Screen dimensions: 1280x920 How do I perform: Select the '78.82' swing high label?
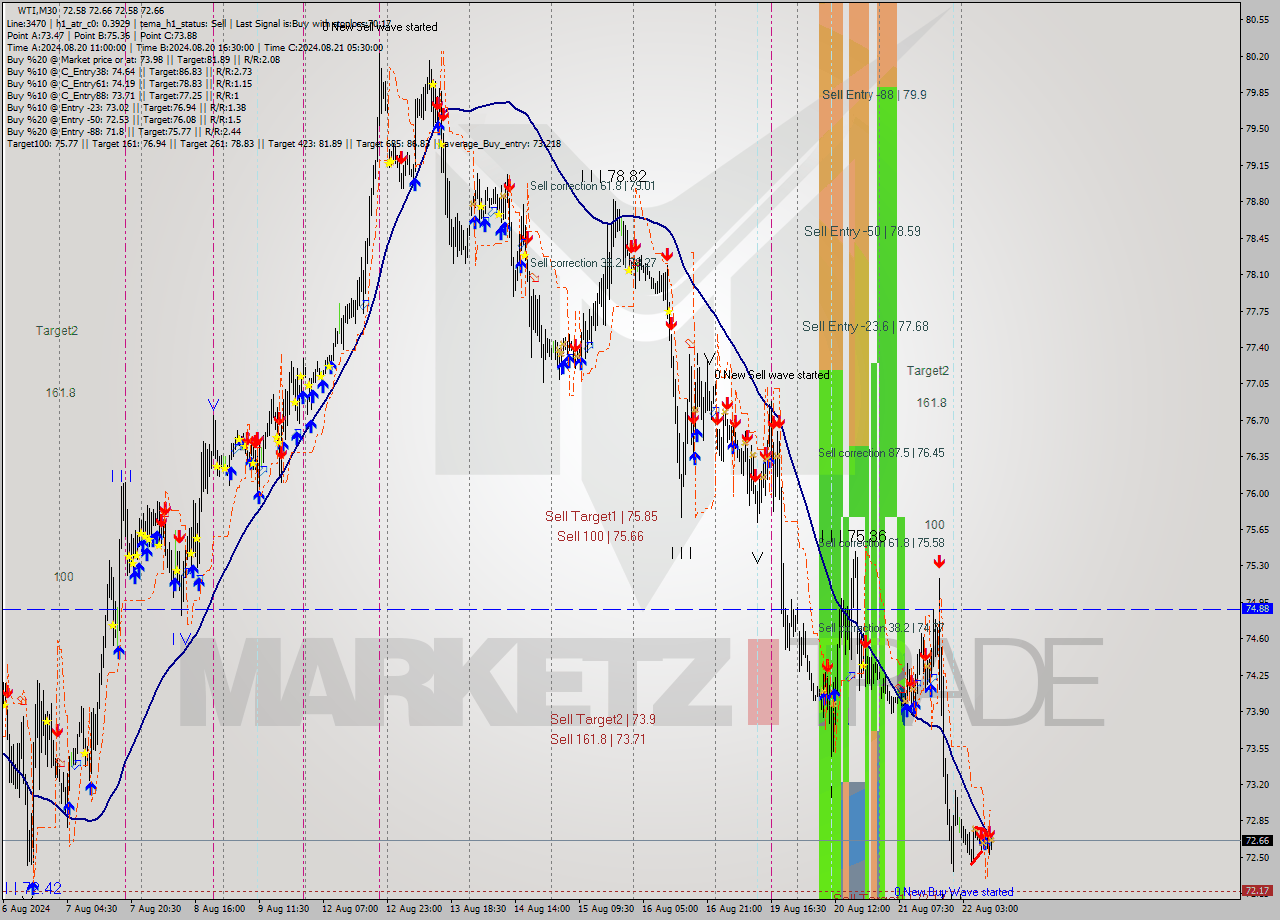point(627,176)
